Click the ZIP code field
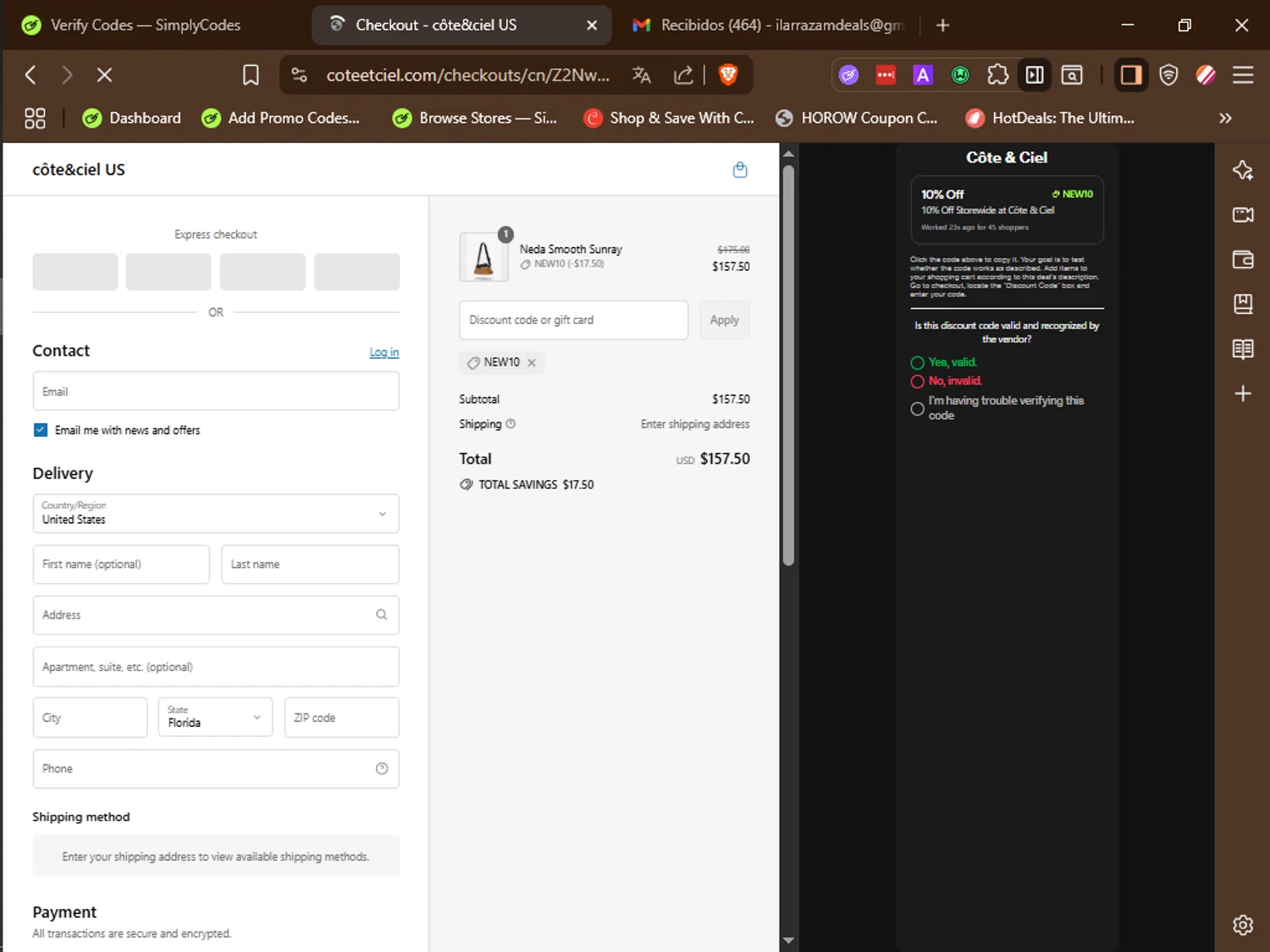 [341, 717]
